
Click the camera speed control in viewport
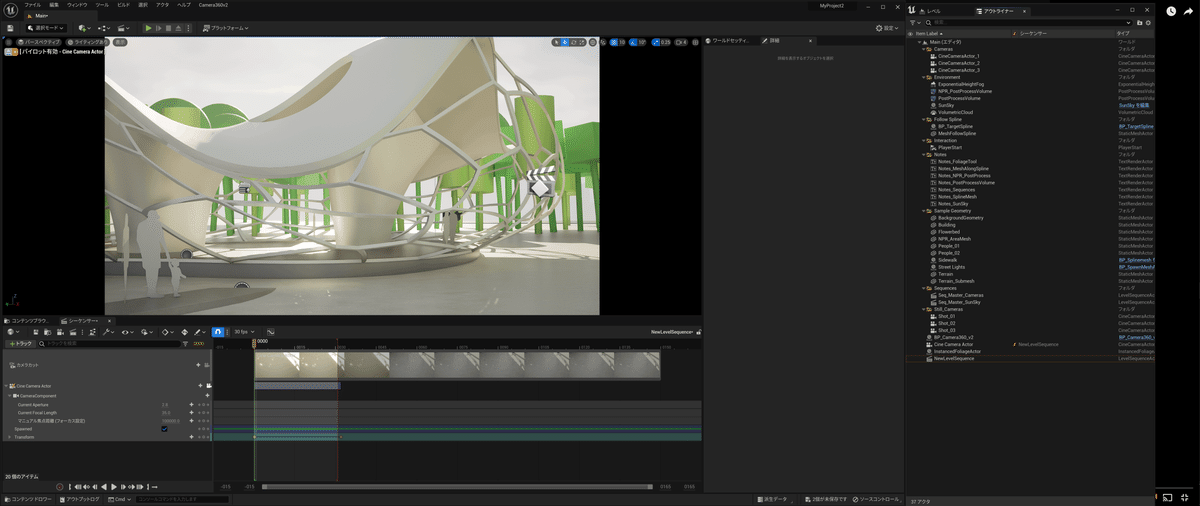tap(680, 42)
